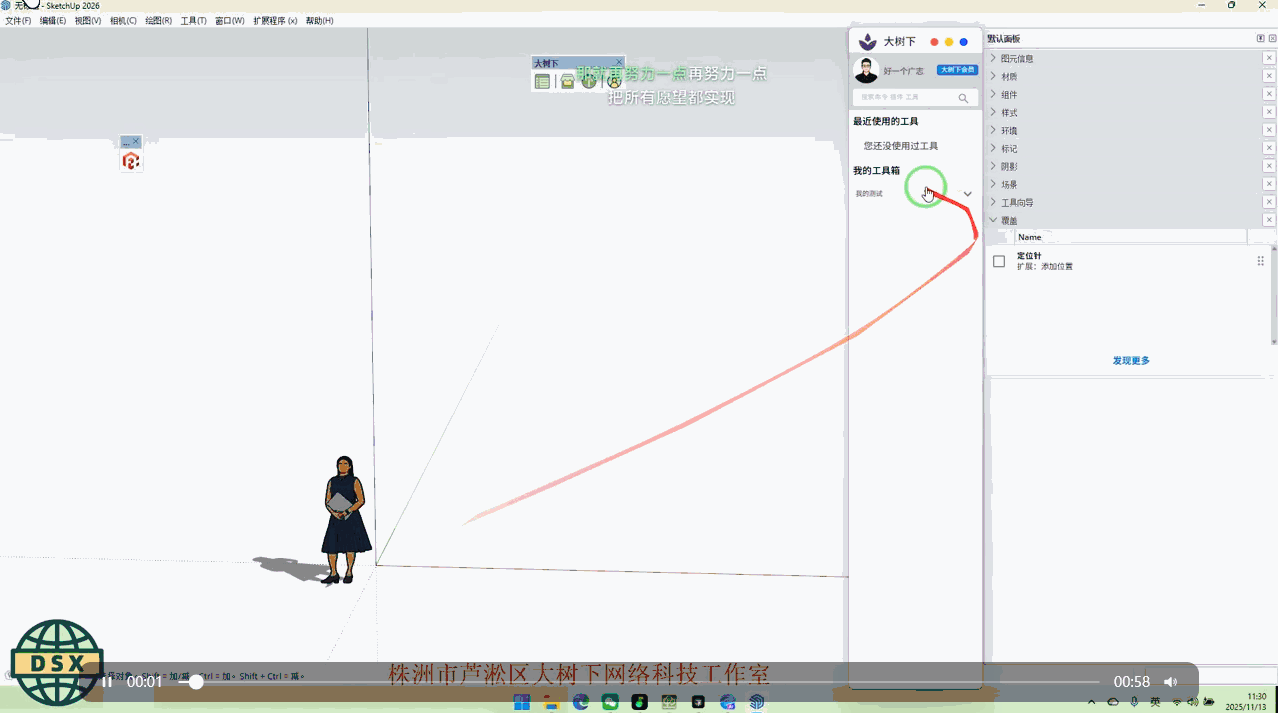The width and height of the screenshot is (1278, 713).
Task: Expand the 图元信息 panel section
Action: [x=993, y=58]
